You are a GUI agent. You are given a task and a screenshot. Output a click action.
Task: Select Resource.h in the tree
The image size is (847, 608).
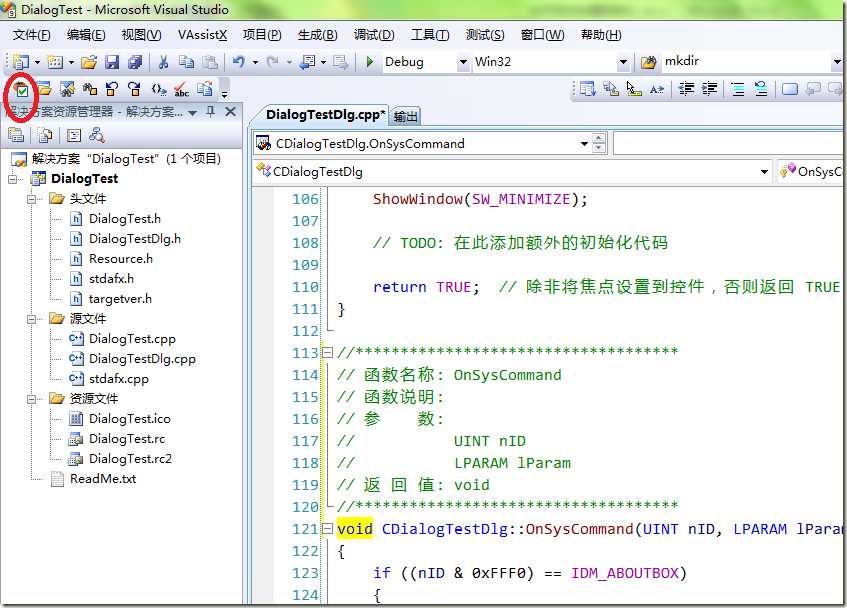[120, 259]
